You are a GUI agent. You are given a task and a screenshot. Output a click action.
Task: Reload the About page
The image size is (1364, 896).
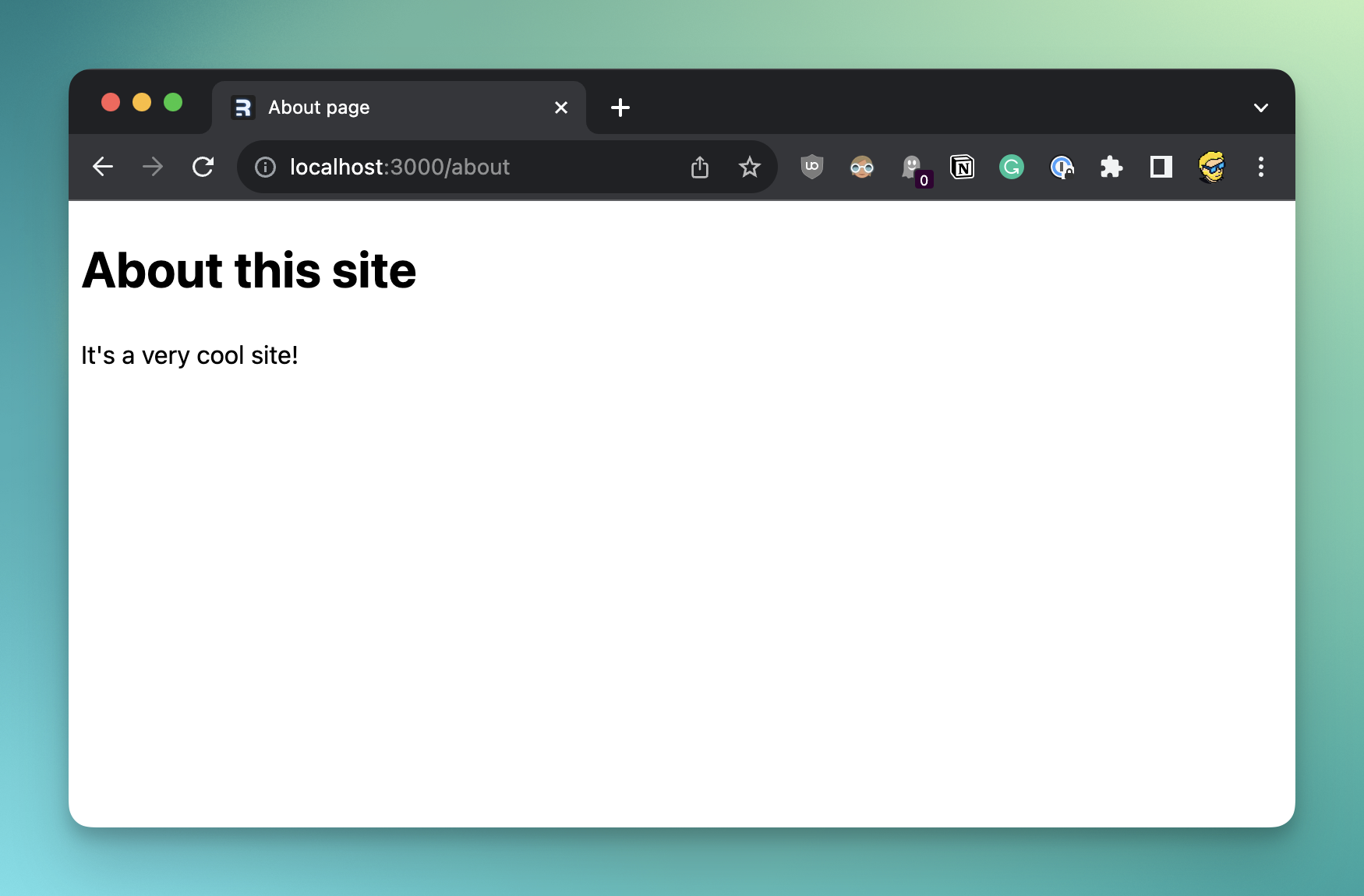tap(203, 167)
